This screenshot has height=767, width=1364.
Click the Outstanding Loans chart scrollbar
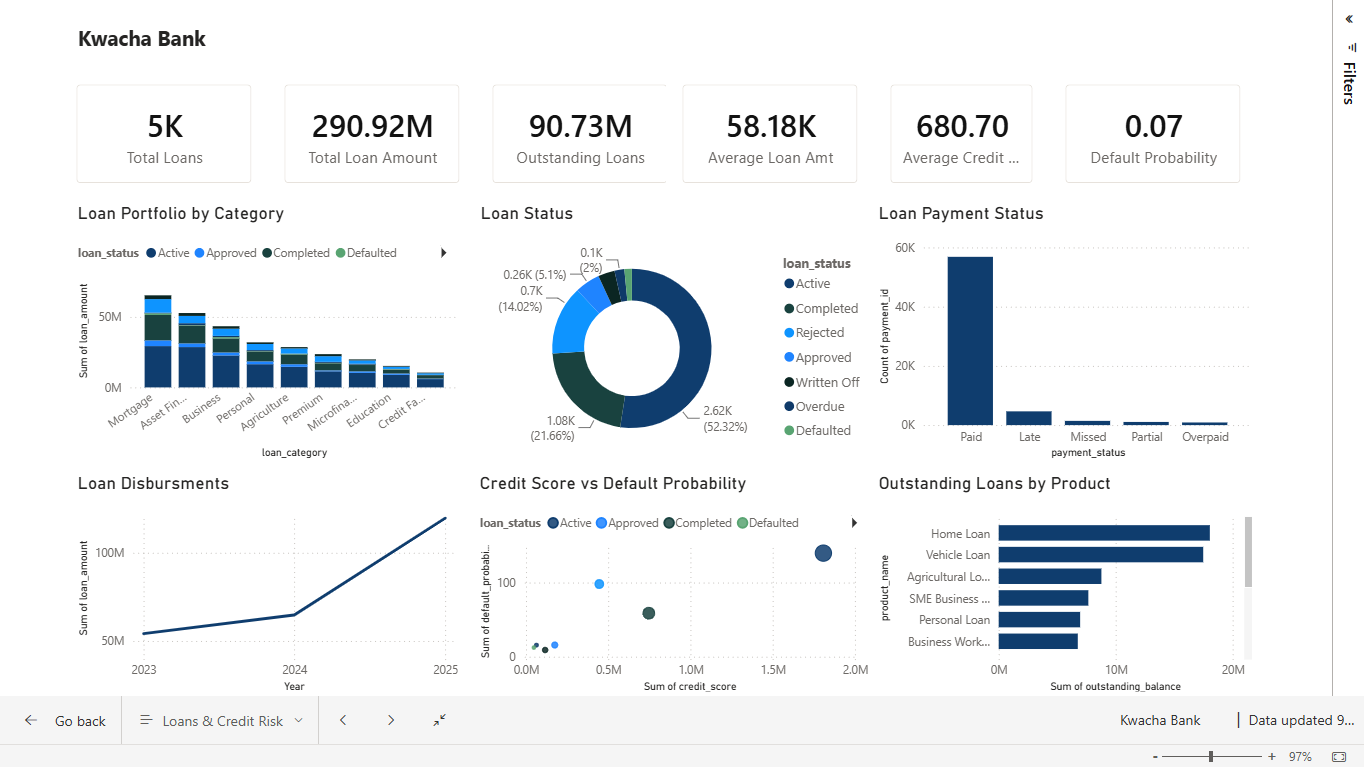(x=1248, y=552)
